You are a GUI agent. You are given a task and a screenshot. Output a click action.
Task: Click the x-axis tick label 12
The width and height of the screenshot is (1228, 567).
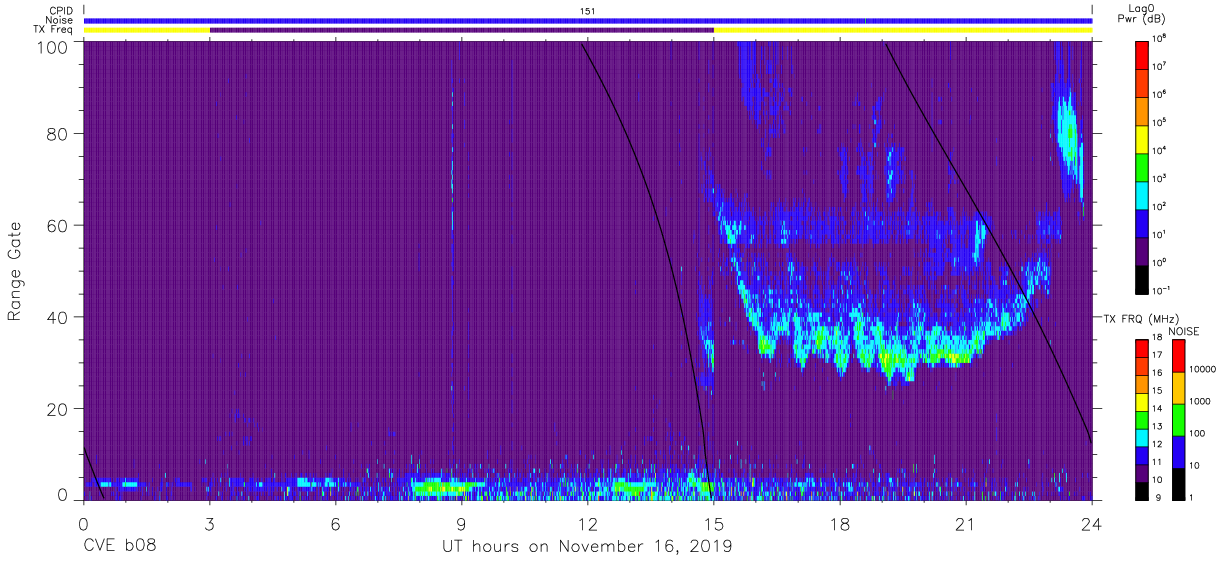588,524
